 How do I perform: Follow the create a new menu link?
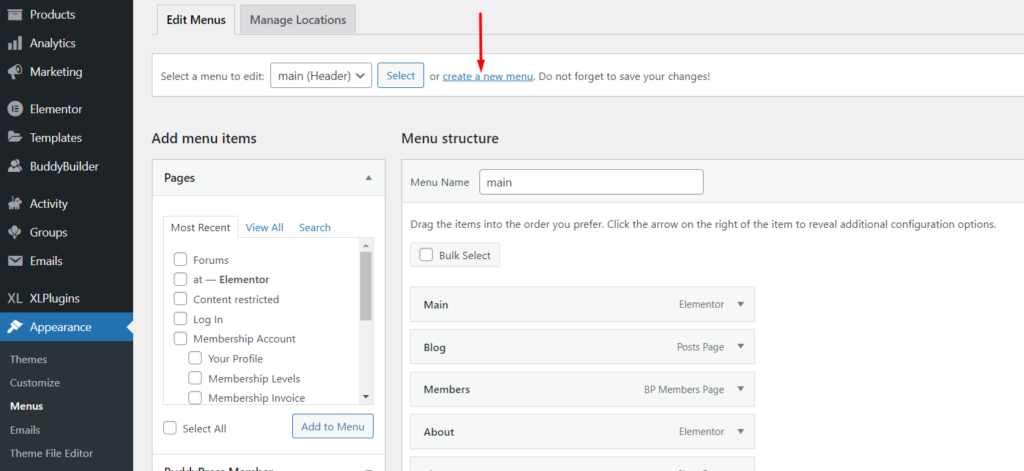(488, 76)
